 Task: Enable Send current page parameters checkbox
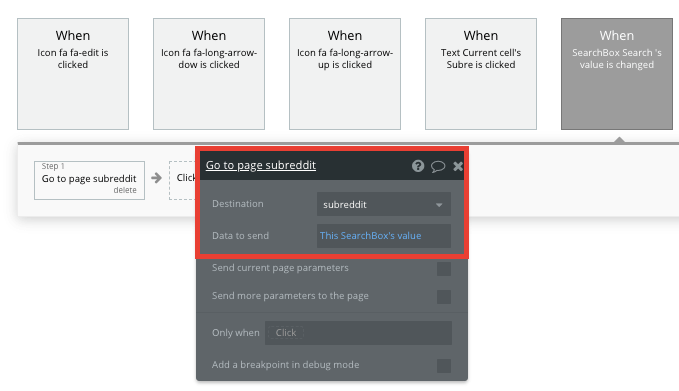(x=444, y=269)
